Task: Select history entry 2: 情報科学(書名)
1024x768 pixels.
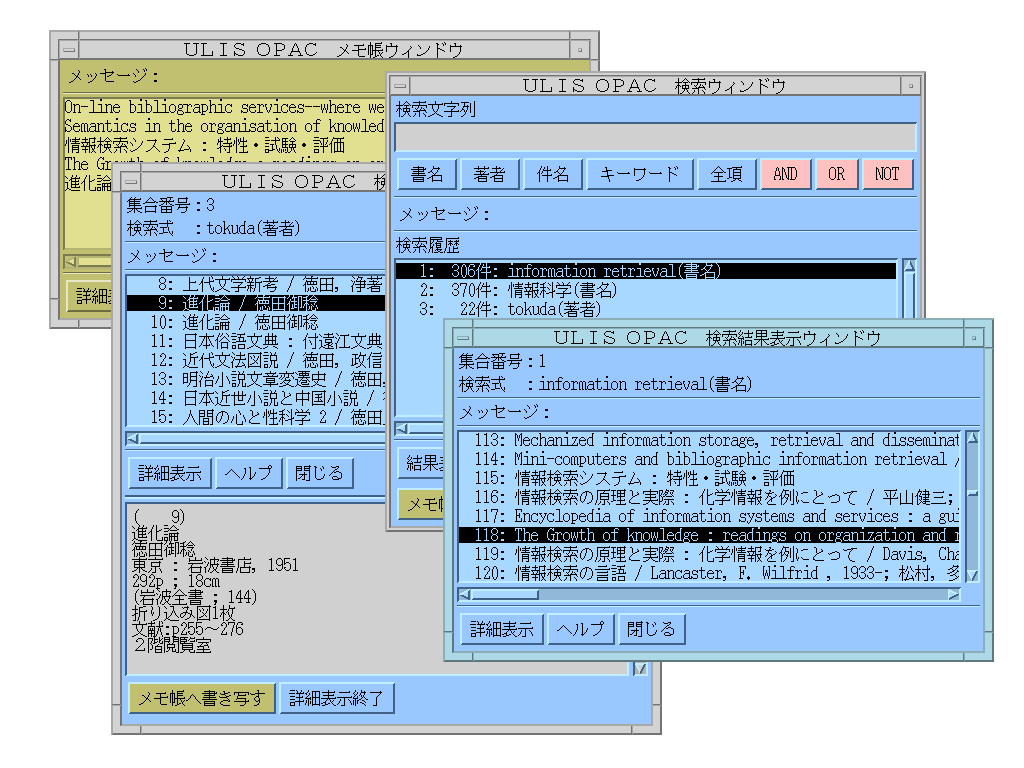Action: 518,290
